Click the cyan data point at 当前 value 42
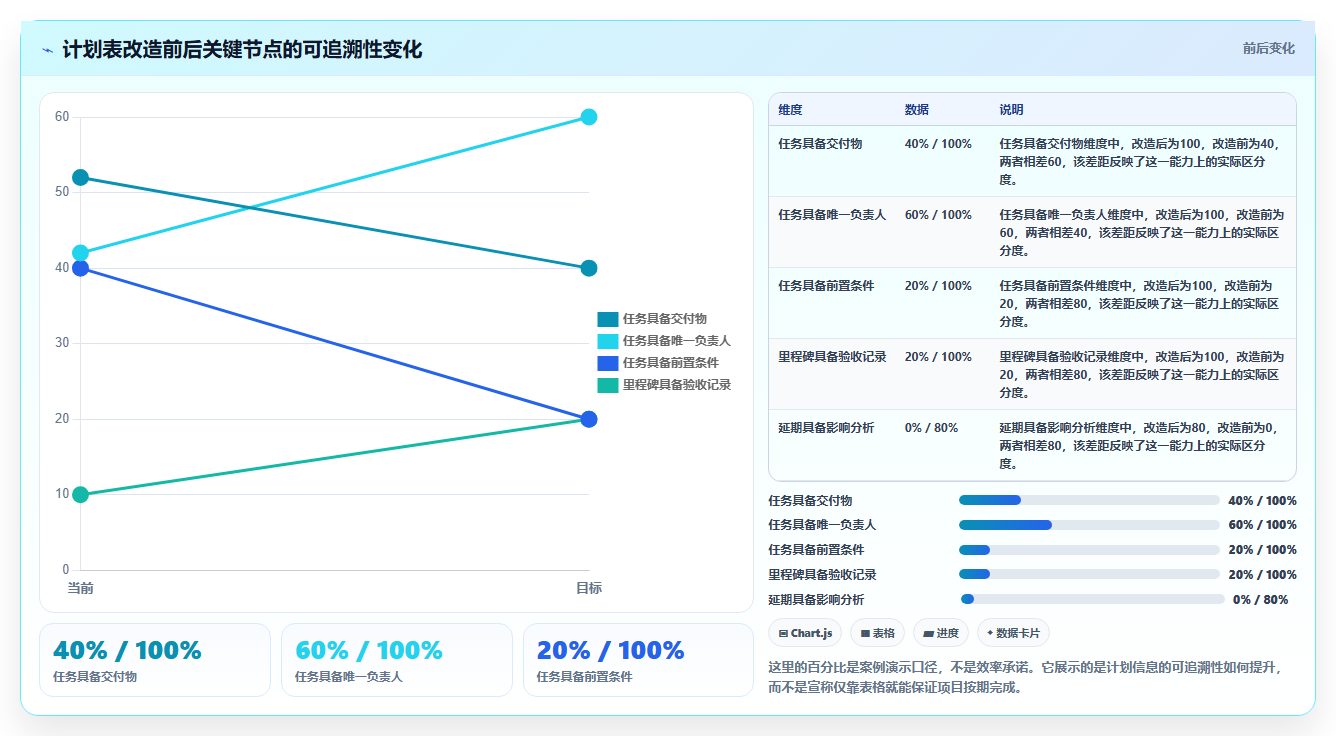This screenshot has width=1336, height=736. coord(80,253)
